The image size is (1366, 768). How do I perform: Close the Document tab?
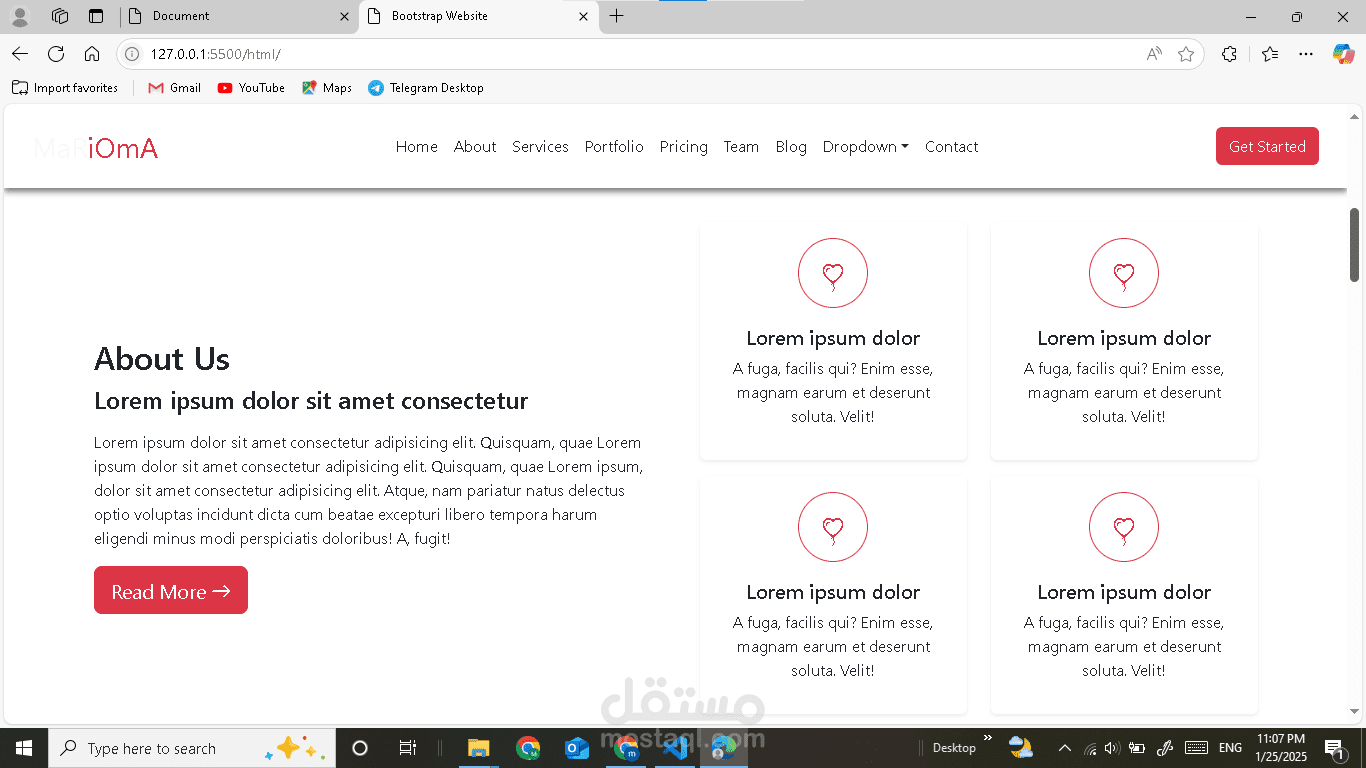coord(344,16)
